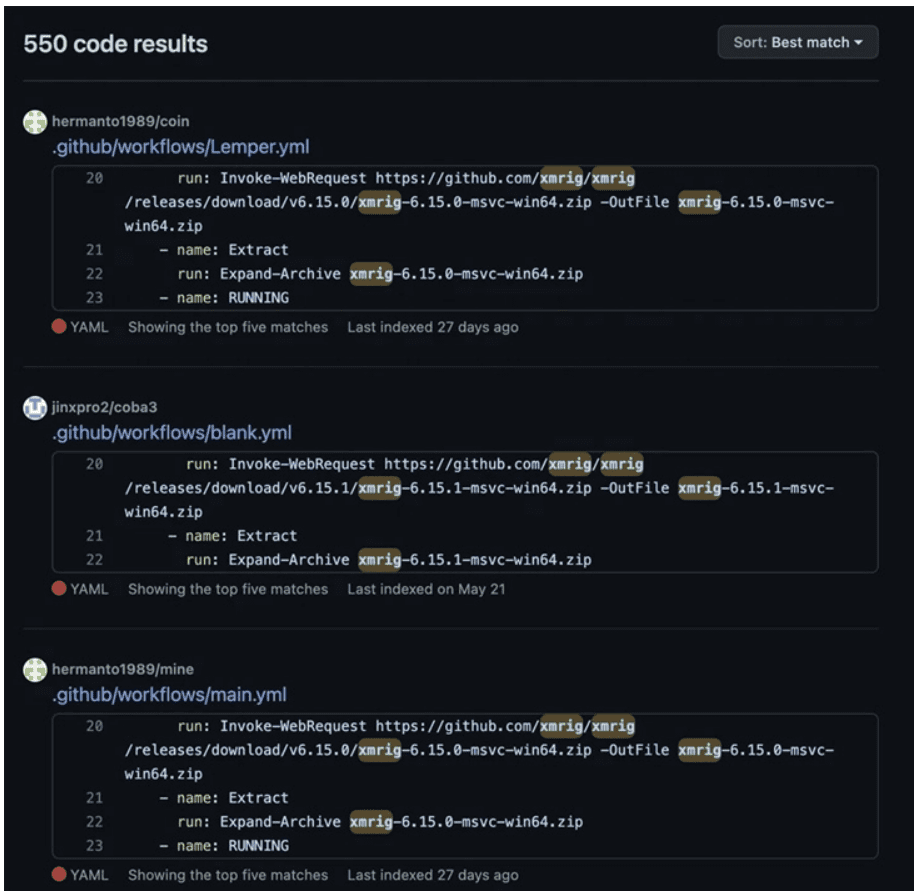Jump to line 22 in main.yml snippet

[x=94, y=822]
